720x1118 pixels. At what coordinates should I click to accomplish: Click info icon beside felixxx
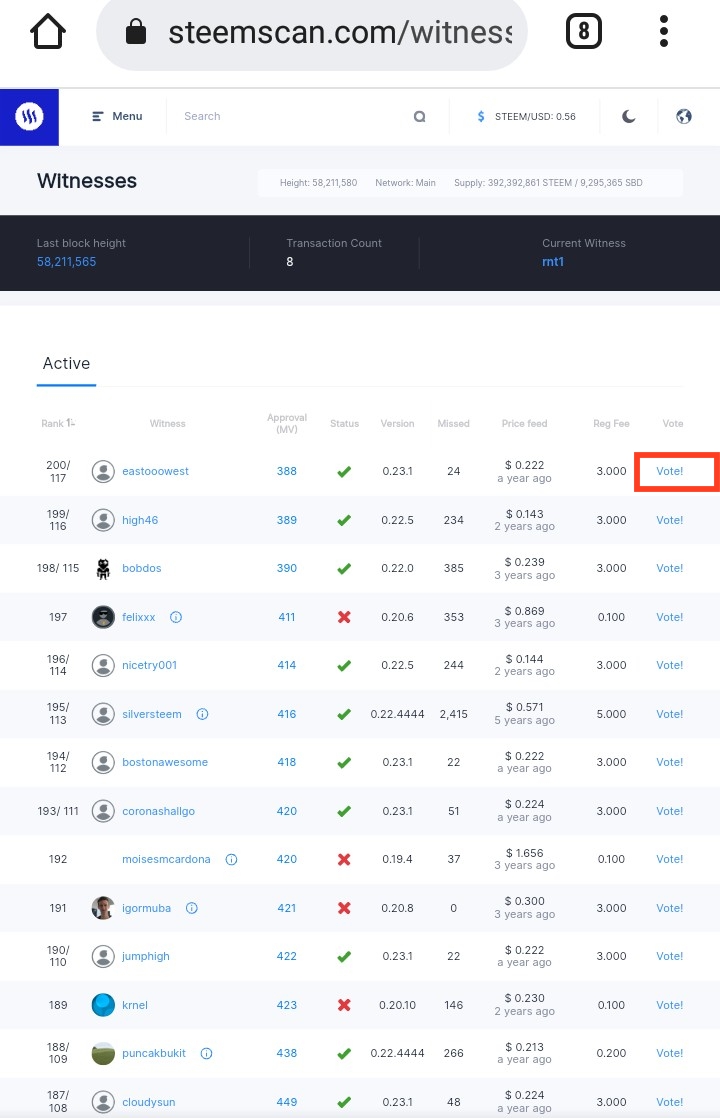point(176,617)
